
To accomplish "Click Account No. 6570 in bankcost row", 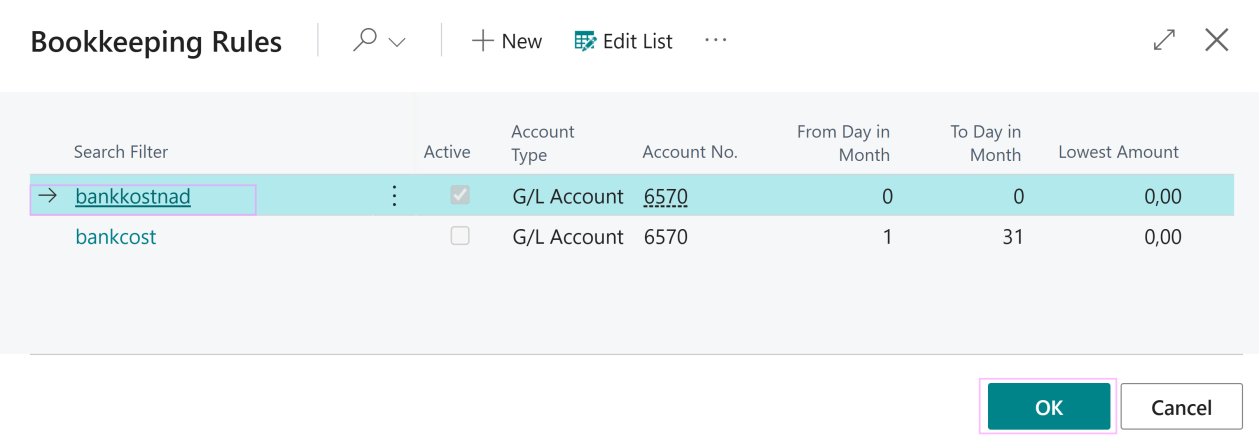I will [666, 237].
